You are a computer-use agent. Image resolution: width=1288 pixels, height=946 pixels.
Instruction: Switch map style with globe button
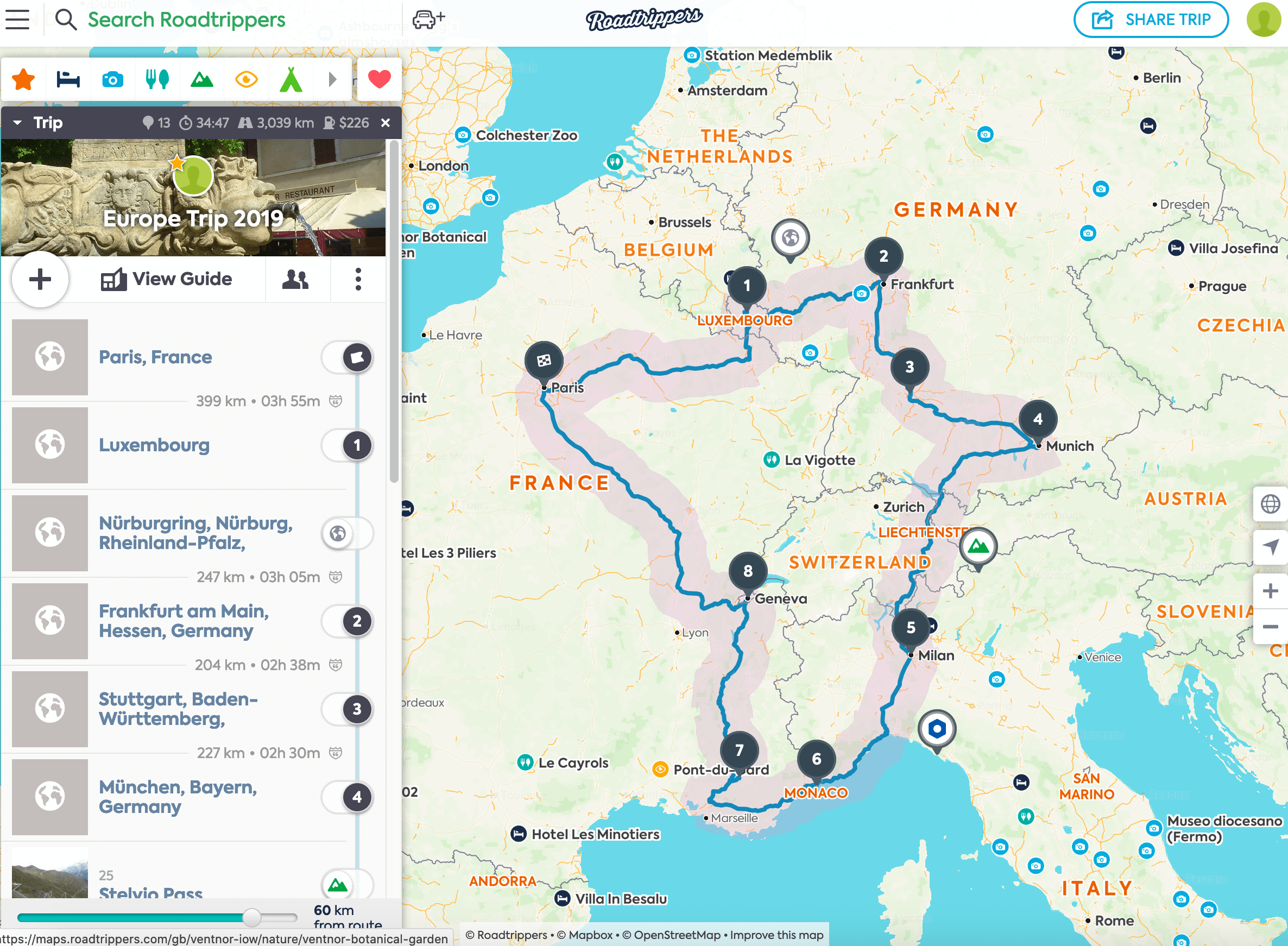1270,504
